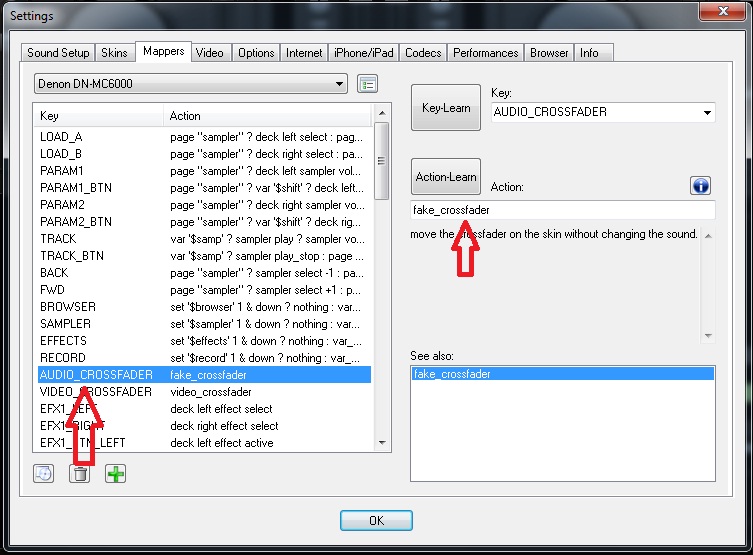The image size is (753, 555).
Task: Click the Action field containing fake_crossfader
Action: pyautogui.click(x=562, y=210)
